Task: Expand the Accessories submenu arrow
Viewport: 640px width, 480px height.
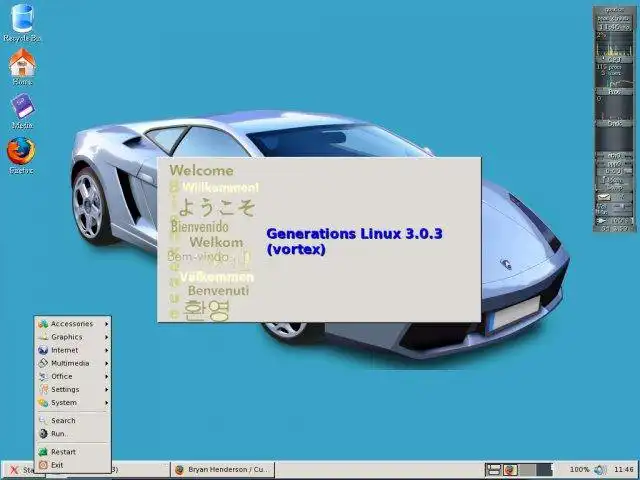Action: [106, 324]
